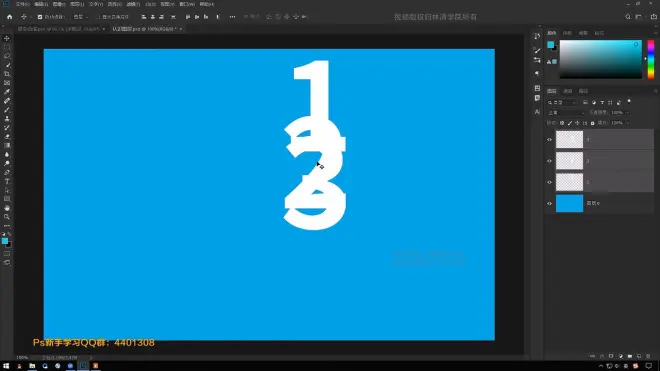Viewport: 660px width, 371px height.
Task: Open the Edit menu
Action: (x=41, y=4)
